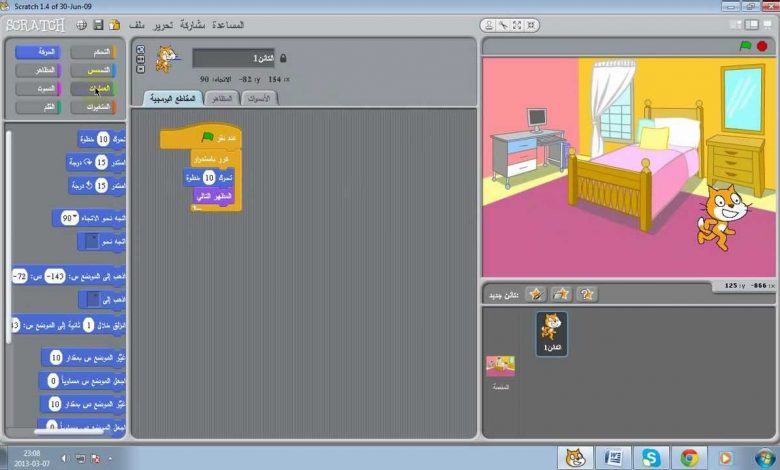Click the move 10 steps block in script

pos(209,178)
